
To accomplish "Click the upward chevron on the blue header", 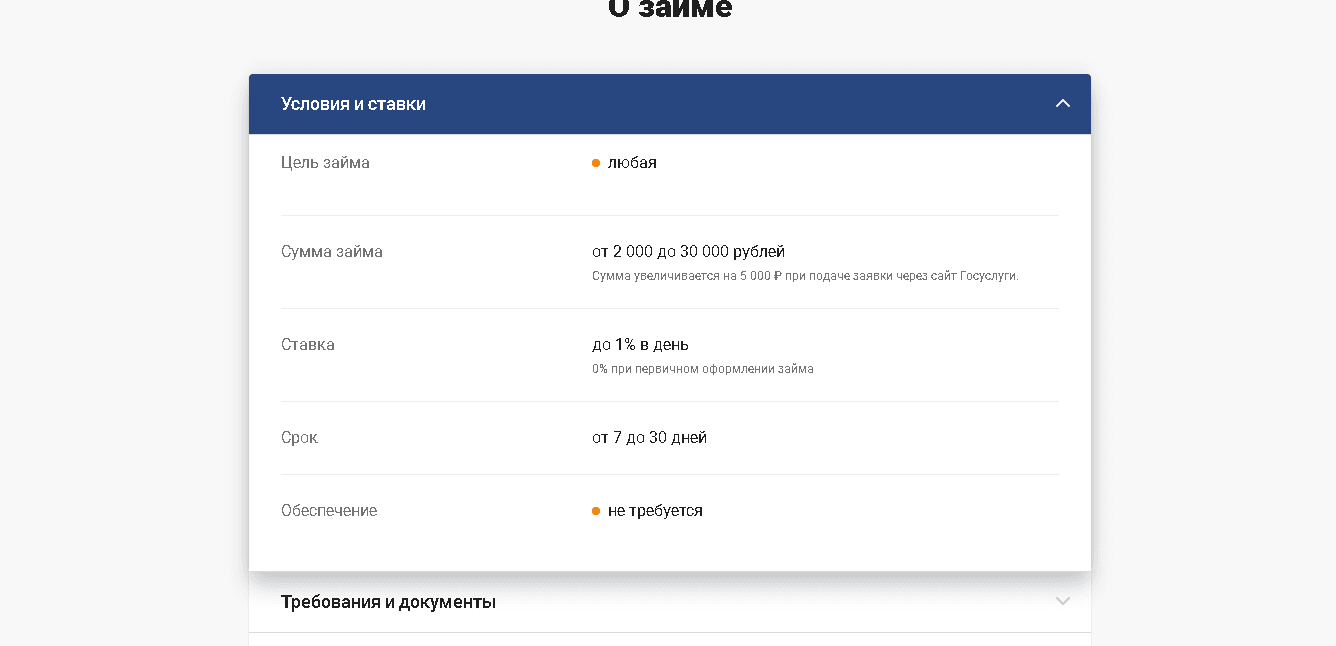I will 1062,103.
